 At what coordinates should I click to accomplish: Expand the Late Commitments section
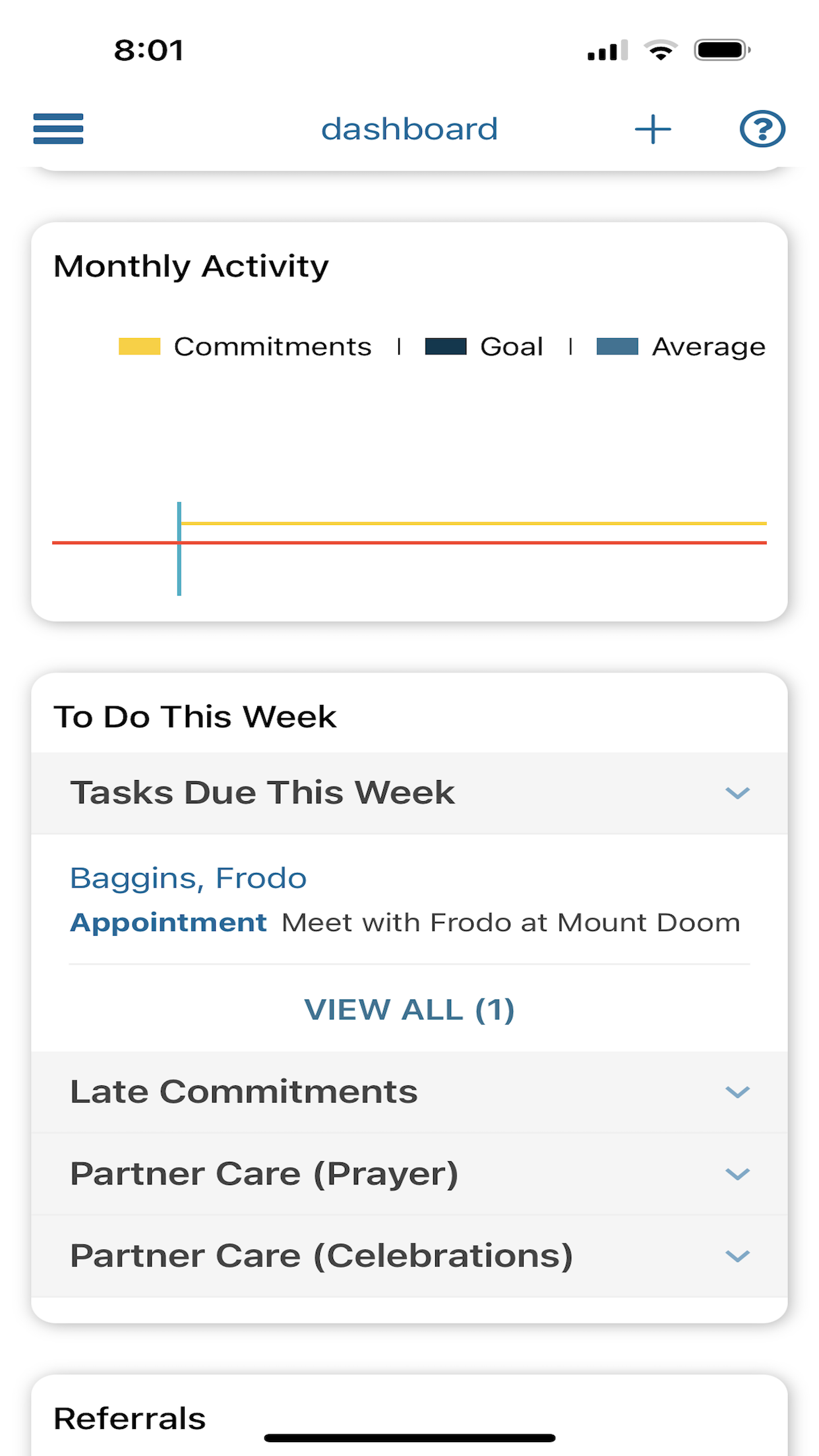409,1092
